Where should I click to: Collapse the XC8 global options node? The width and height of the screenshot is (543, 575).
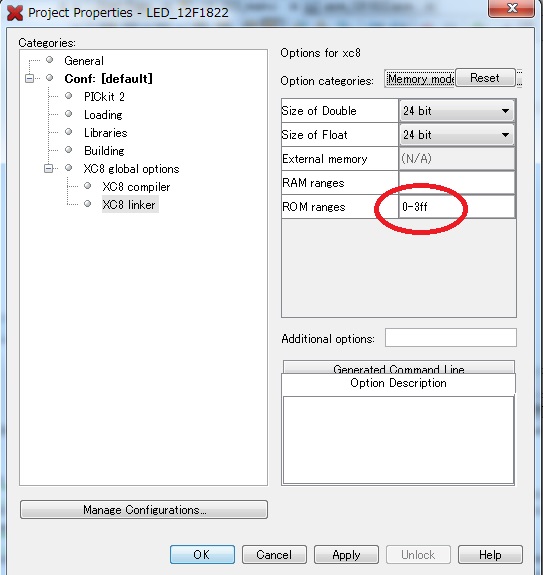[x=48, y=169]
